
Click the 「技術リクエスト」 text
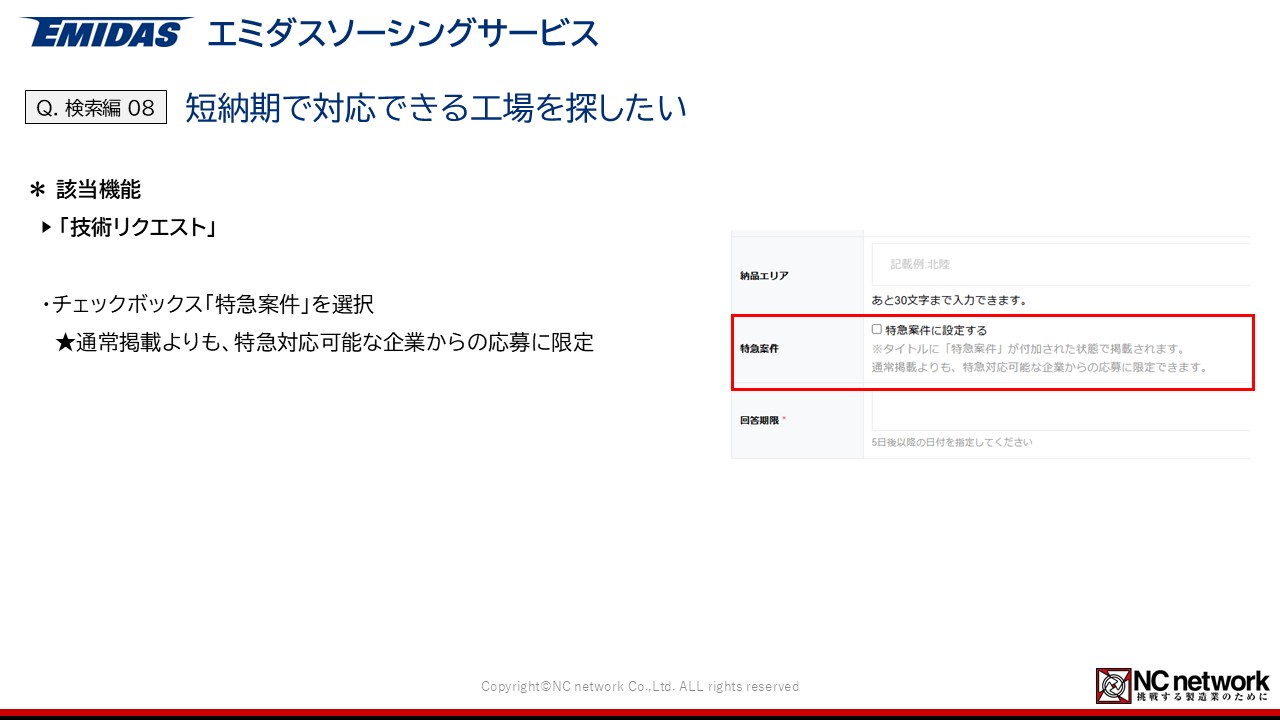point(138,228)
